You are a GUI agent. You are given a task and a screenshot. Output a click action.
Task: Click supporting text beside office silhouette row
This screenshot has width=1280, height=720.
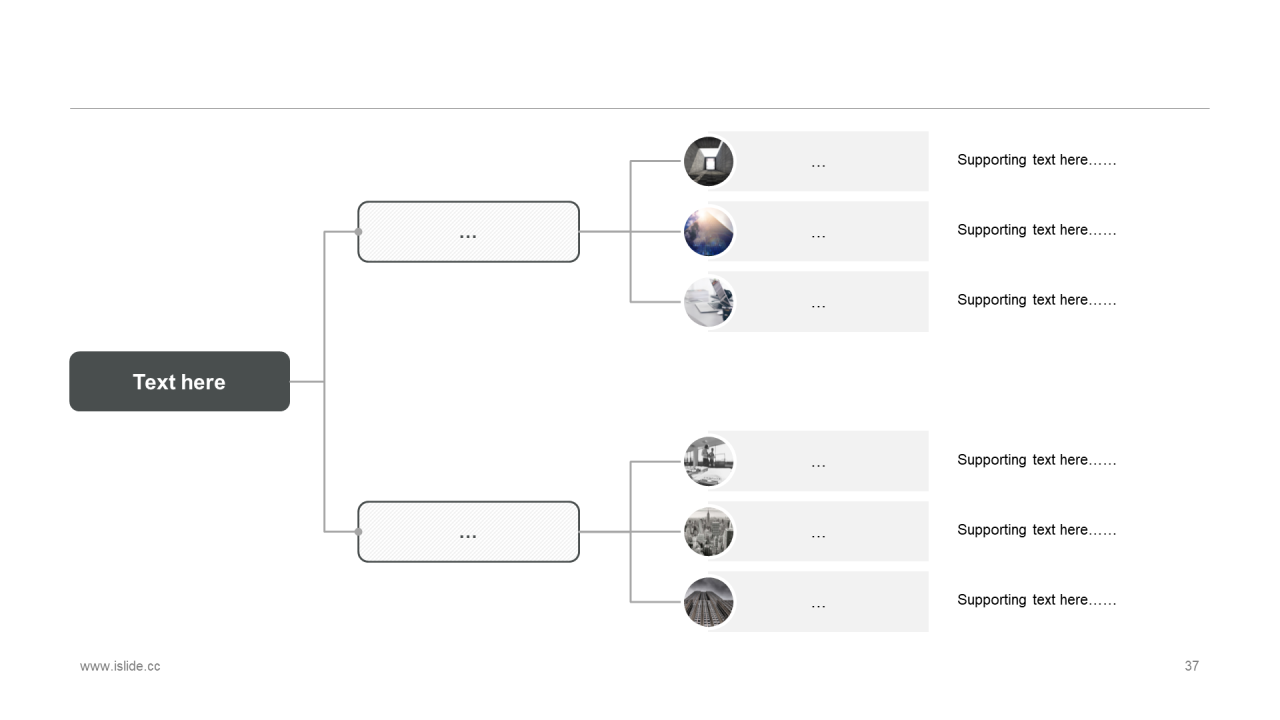[1037, 460]
